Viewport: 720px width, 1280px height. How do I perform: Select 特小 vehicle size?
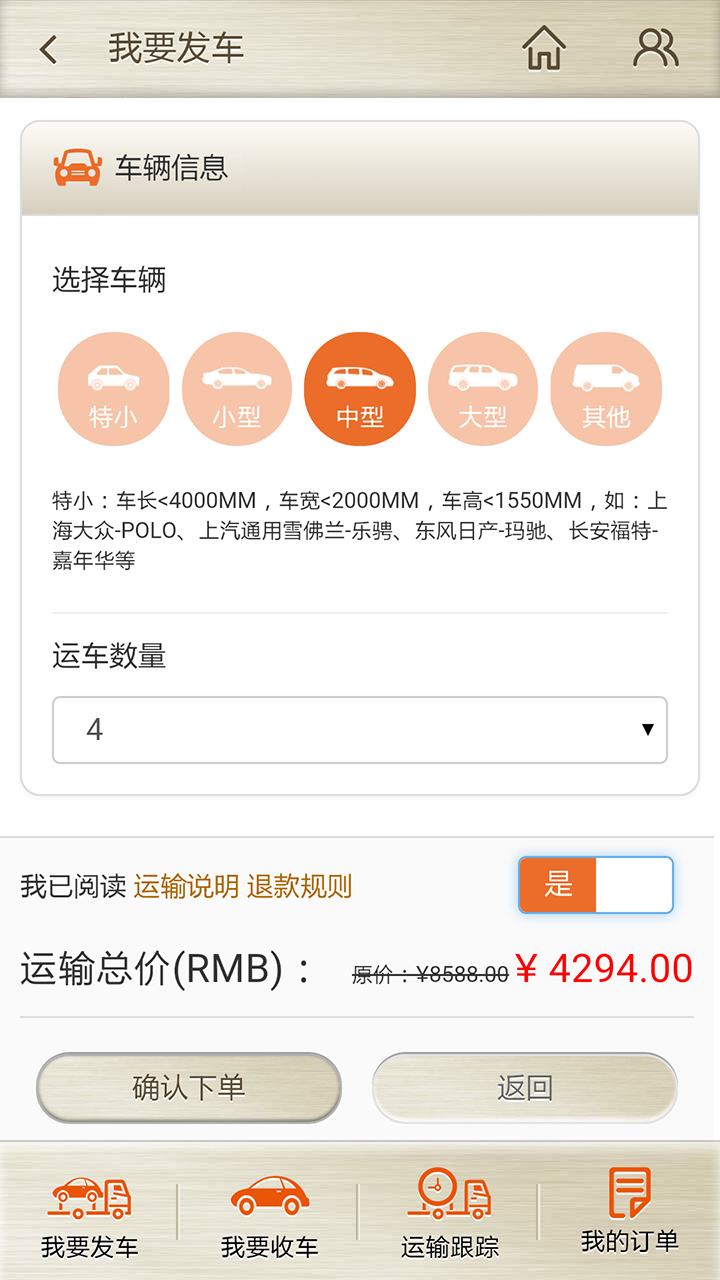(x=113, y=389)
